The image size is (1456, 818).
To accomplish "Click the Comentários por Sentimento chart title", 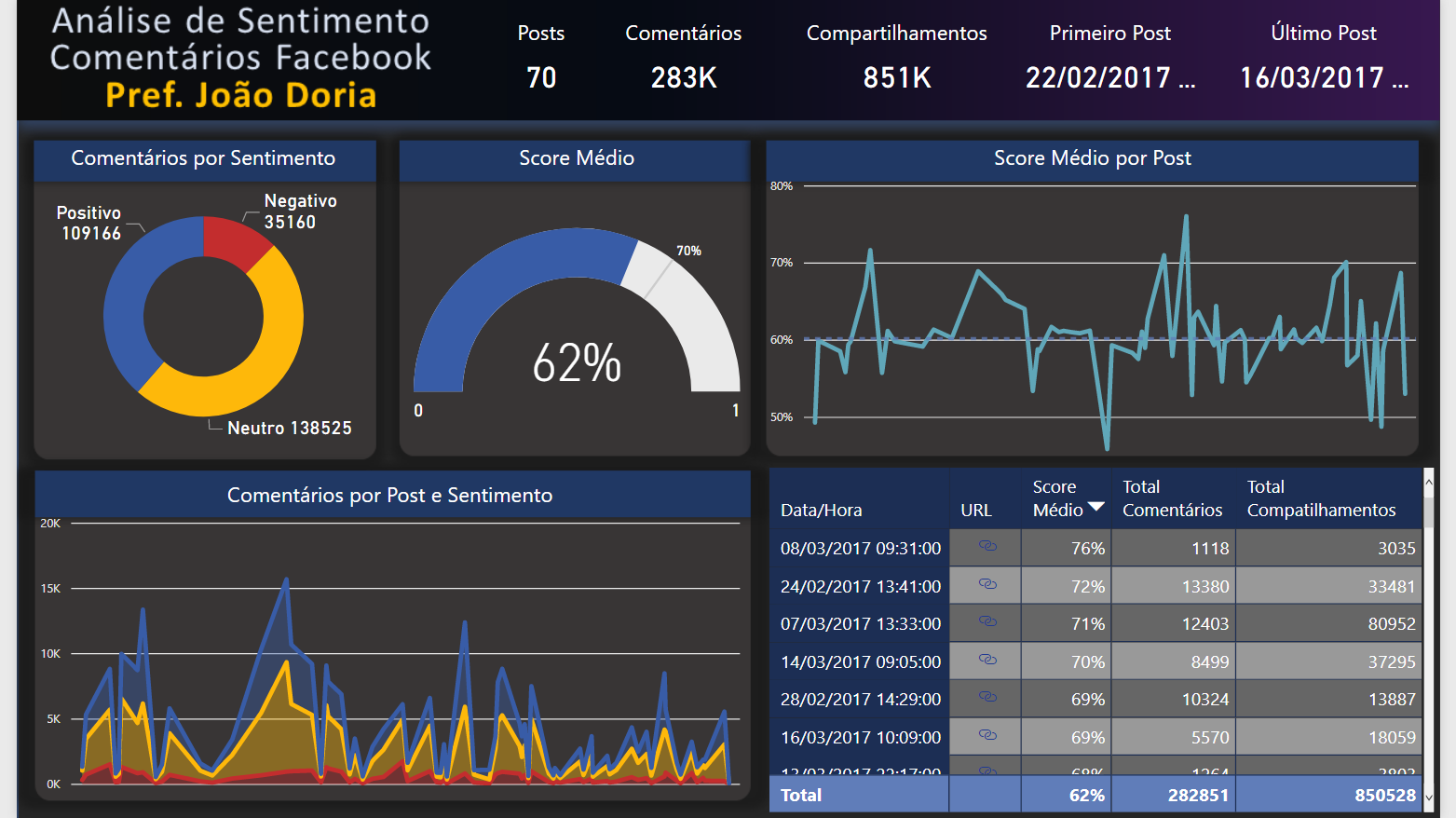I will pyautogui.click(x=203, y=158).
